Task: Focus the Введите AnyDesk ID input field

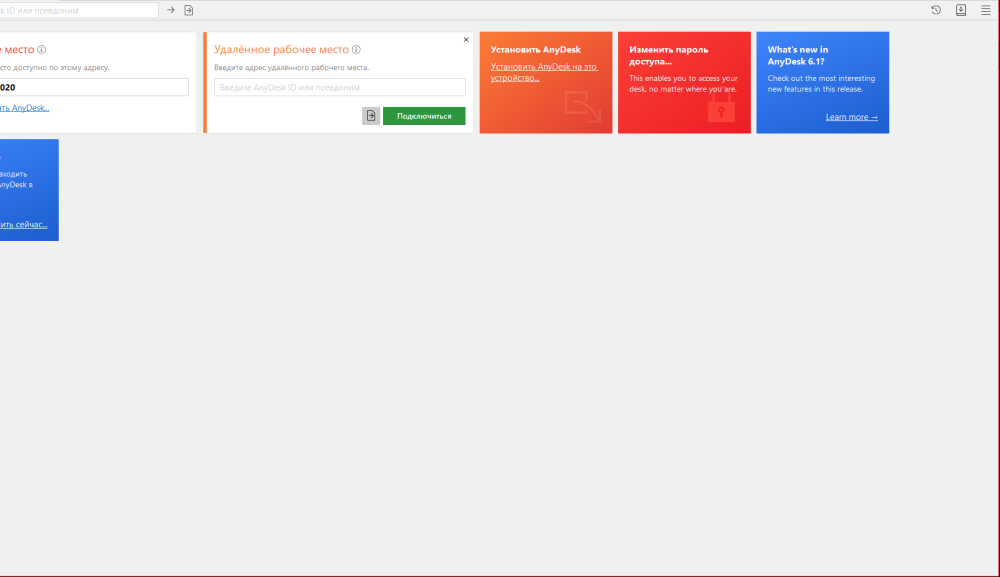Action: click(x=339, y=87)
